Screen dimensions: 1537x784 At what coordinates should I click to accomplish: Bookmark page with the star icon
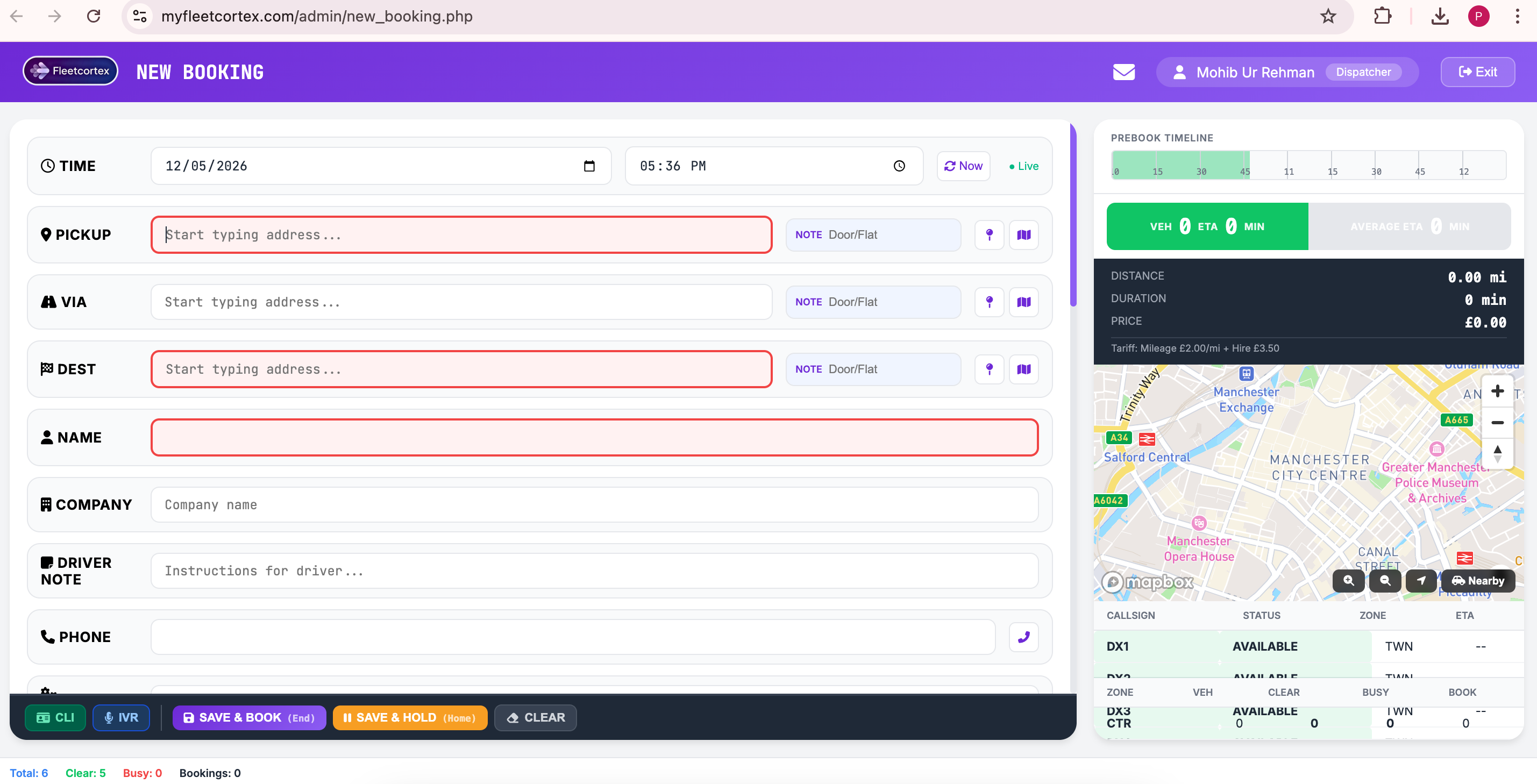click(1328, 16)
